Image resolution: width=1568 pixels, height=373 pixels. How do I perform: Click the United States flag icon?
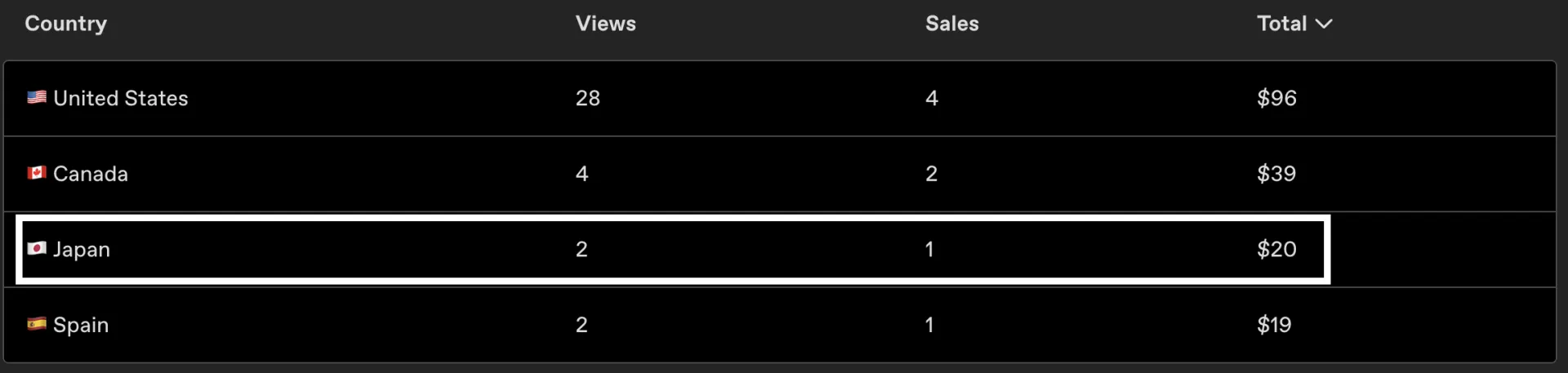(x=37, y=97)
